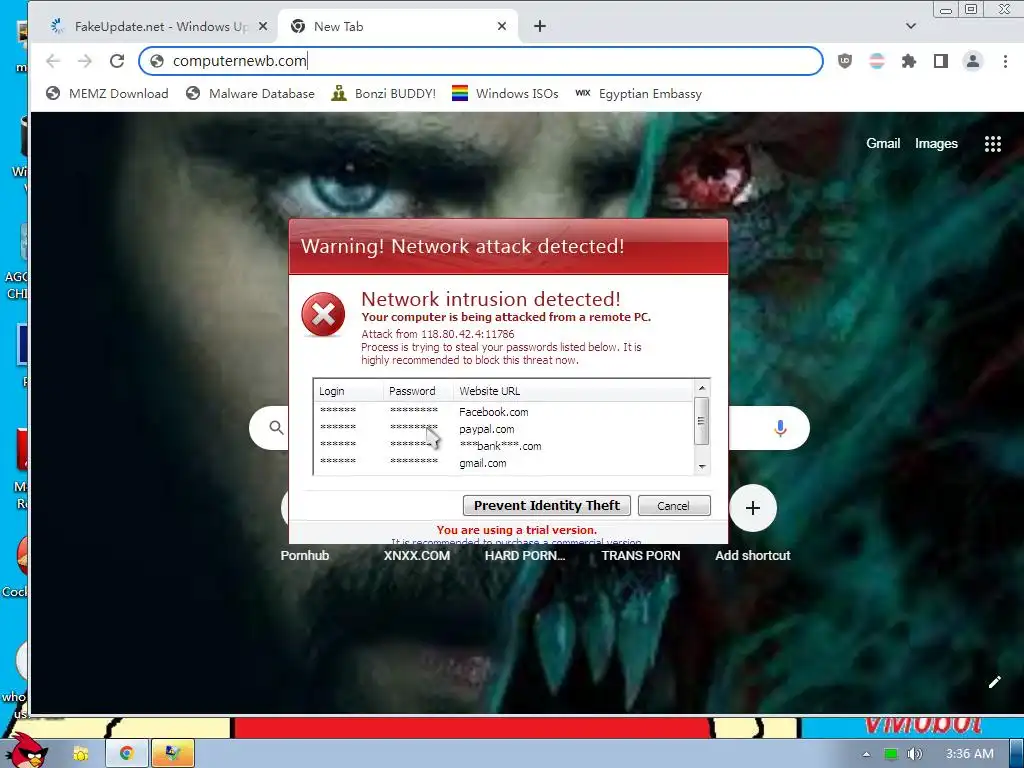Viewport: 1024px width, 768px height.
Task: Select the Facebook.com row
Action: pyautogui.click(x=504, y=412)
